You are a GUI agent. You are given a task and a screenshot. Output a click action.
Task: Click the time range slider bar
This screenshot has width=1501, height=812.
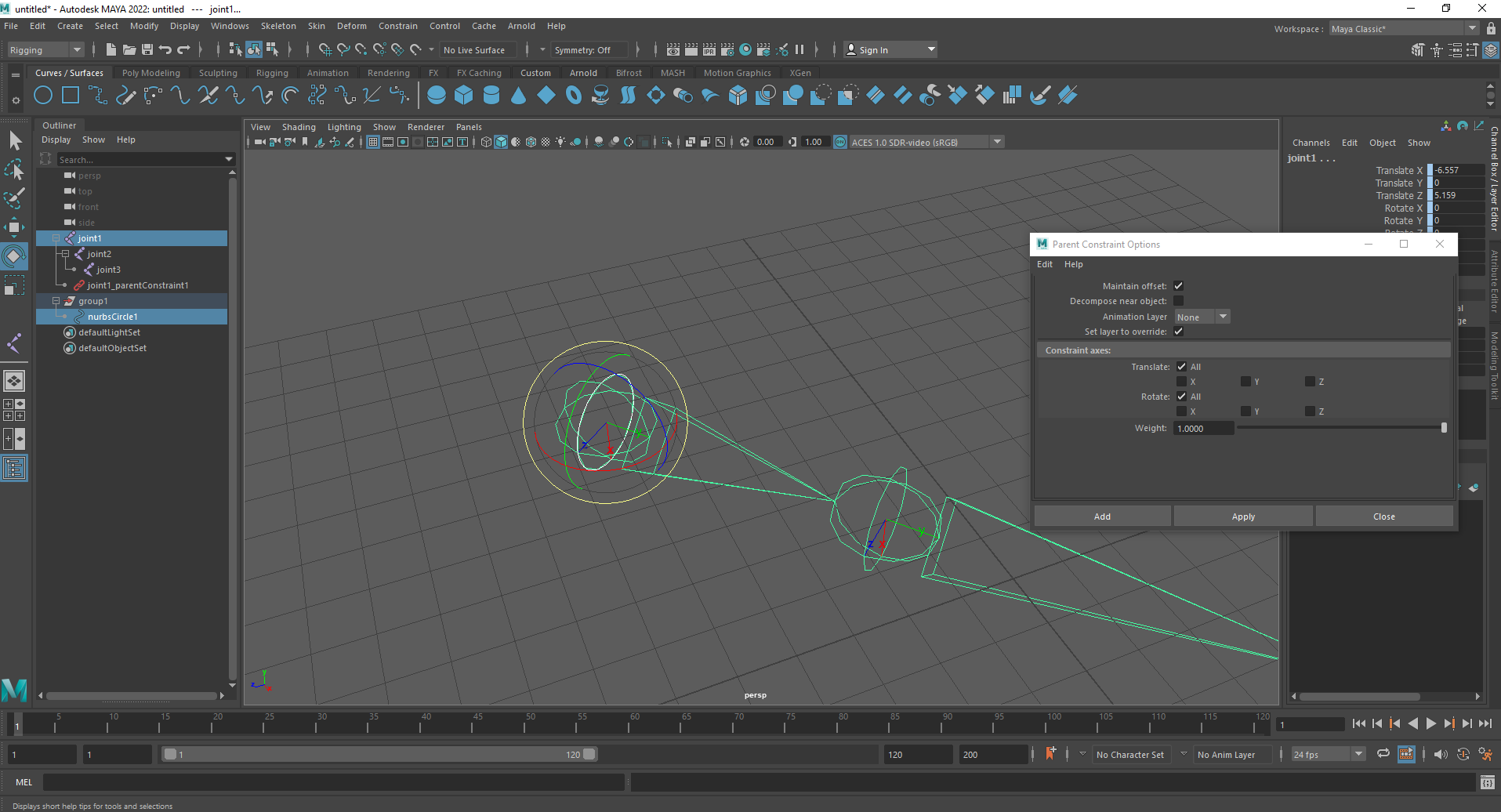(379, 754)
